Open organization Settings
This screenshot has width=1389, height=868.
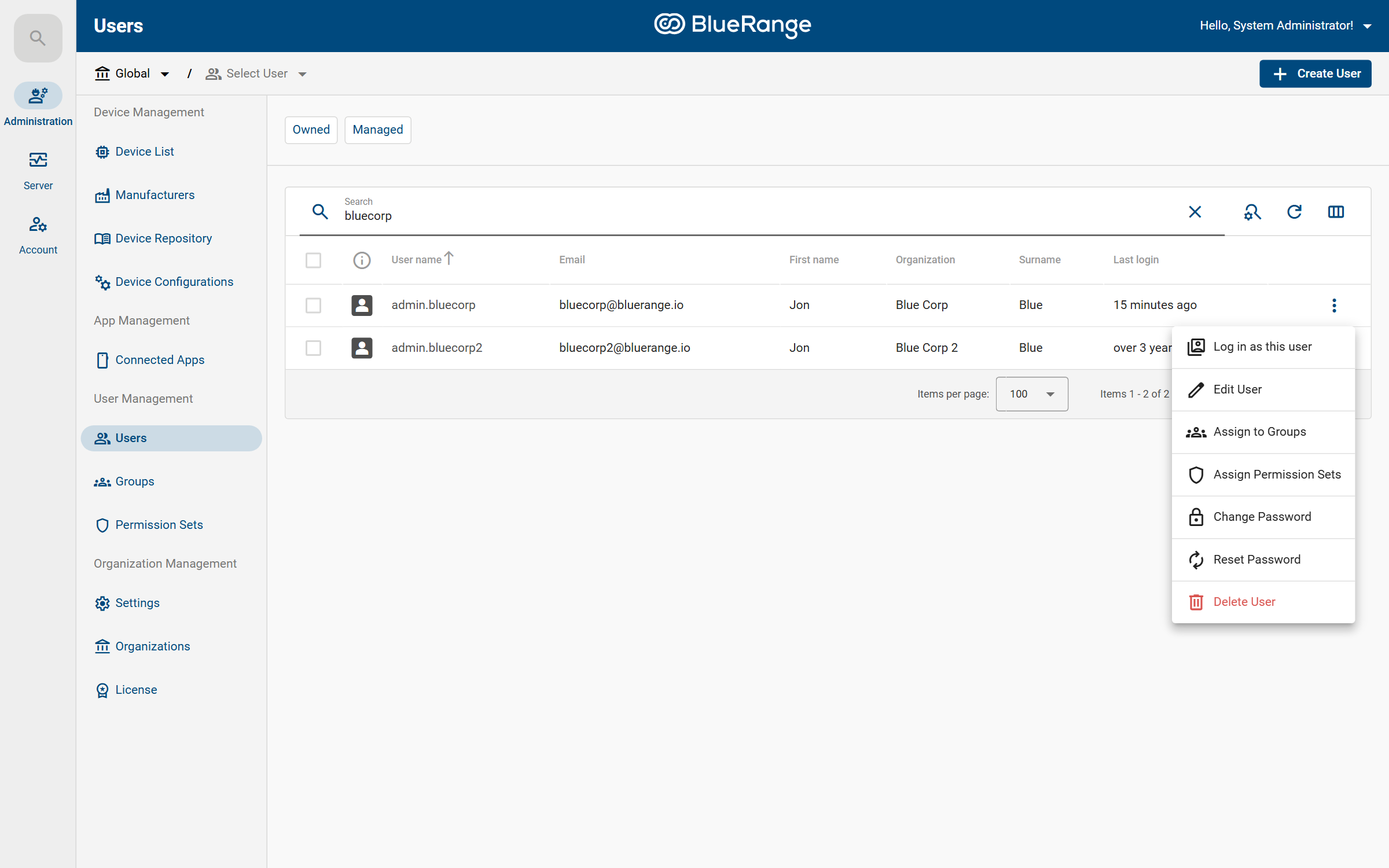[x=171, y=603]
